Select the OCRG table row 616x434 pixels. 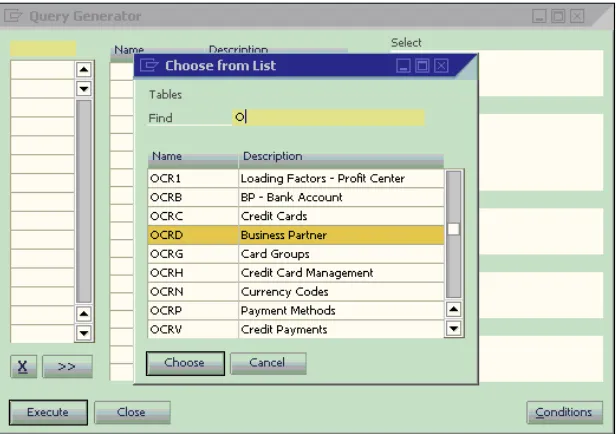pyautogui.click(x=296, y=254)
